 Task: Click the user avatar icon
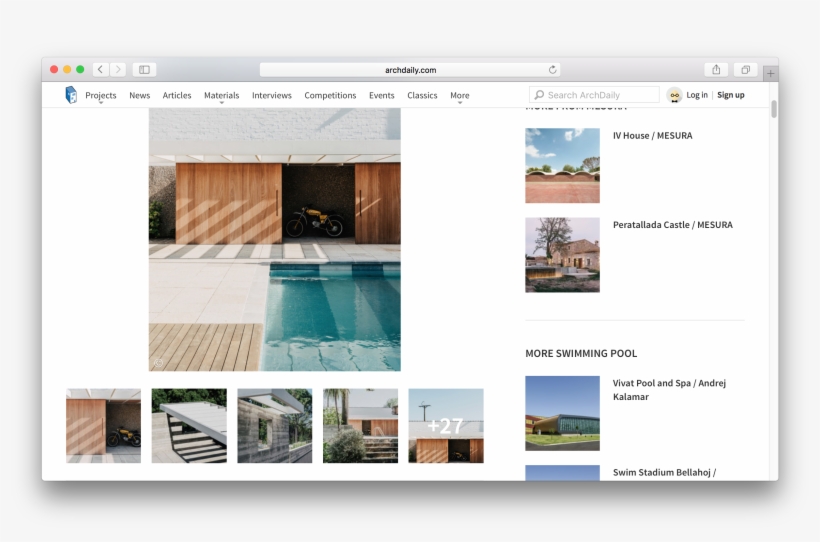(675, 95)
